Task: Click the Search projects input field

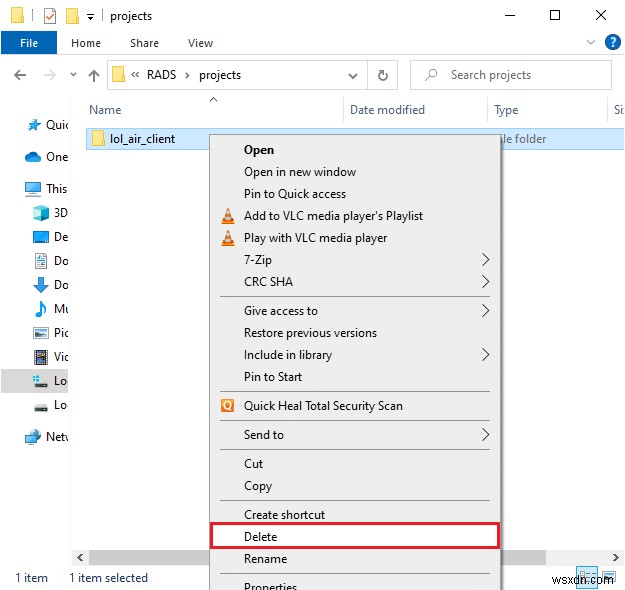Action: coord(520,75)
